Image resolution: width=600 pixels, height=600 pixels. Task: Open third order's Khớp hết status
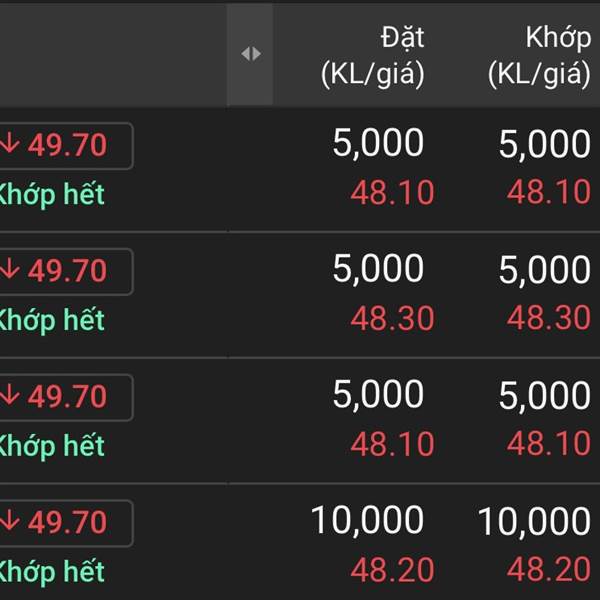52,447
